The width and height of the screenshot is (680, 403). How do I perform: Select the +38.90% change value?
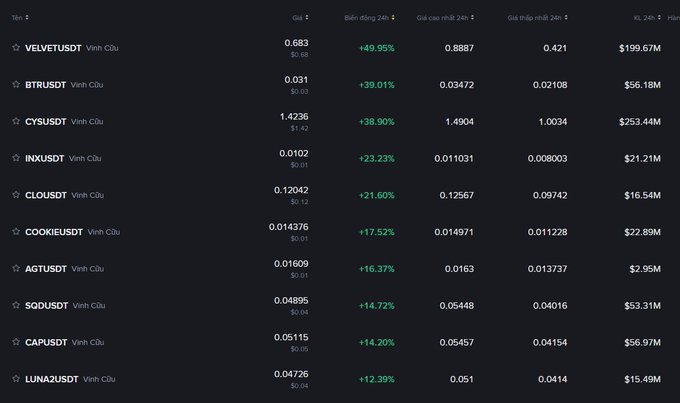[x=376, y=122]
